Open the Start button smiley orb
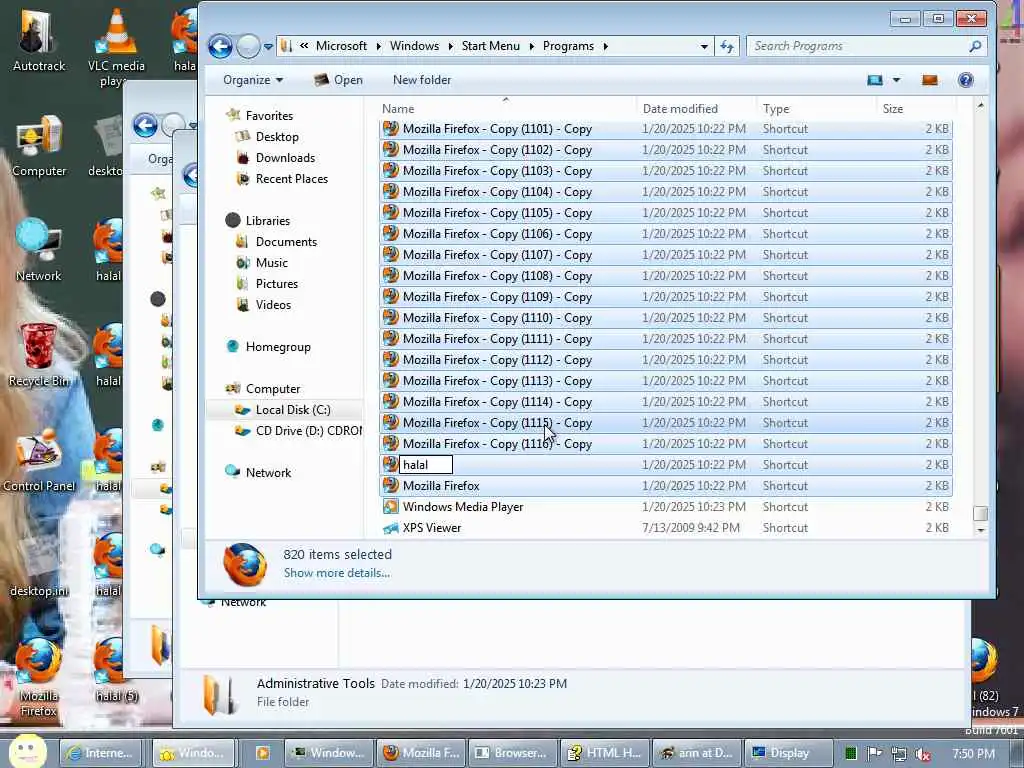The width and height of the screenshot is (1024, 768). pos(27,751)
